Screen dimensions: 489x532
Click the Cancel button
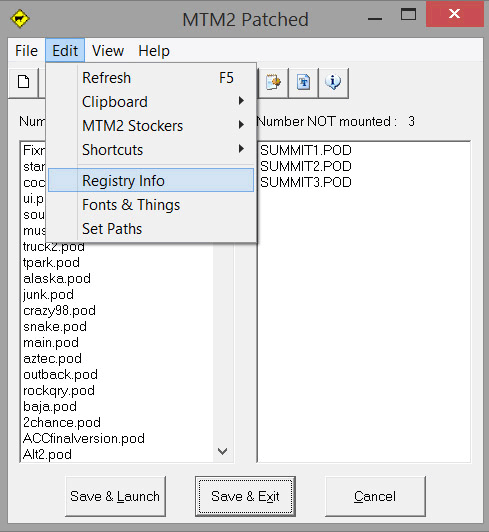pyautogui.click(x=375, y=496)
